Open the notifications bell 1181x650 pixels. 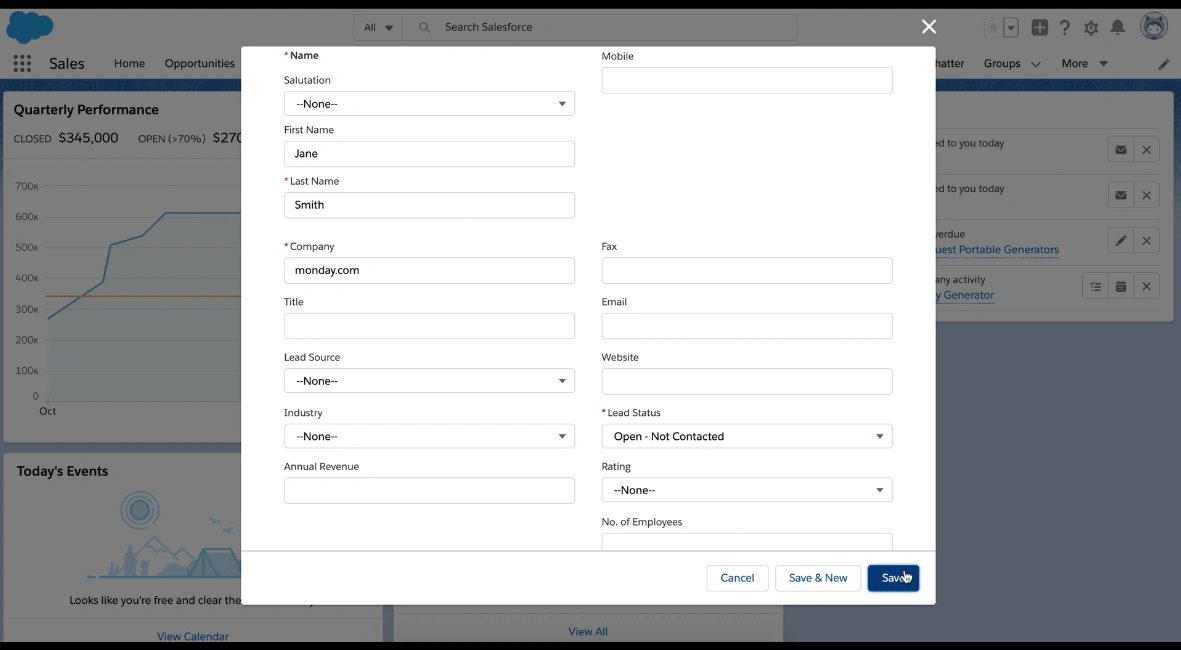[x=1118, y=29]
